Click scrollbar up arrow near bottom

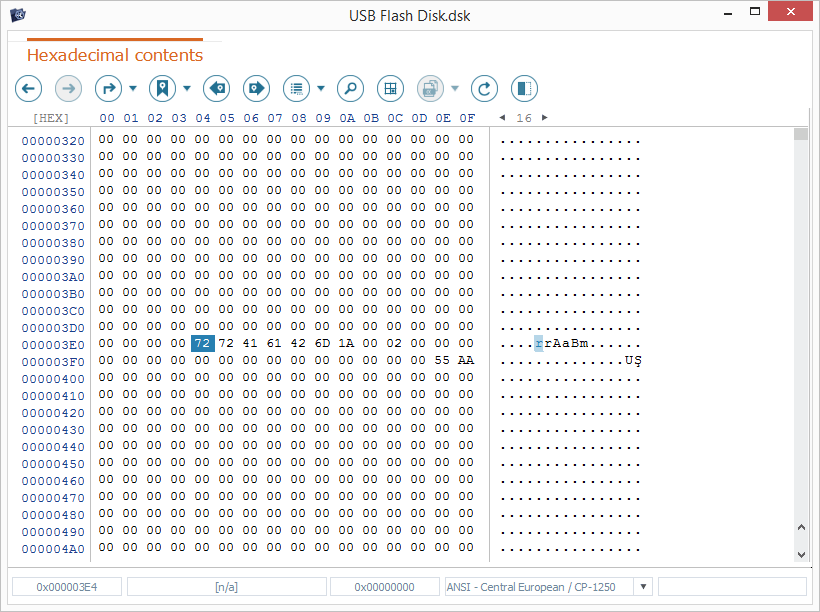click(x=801, y=527)
